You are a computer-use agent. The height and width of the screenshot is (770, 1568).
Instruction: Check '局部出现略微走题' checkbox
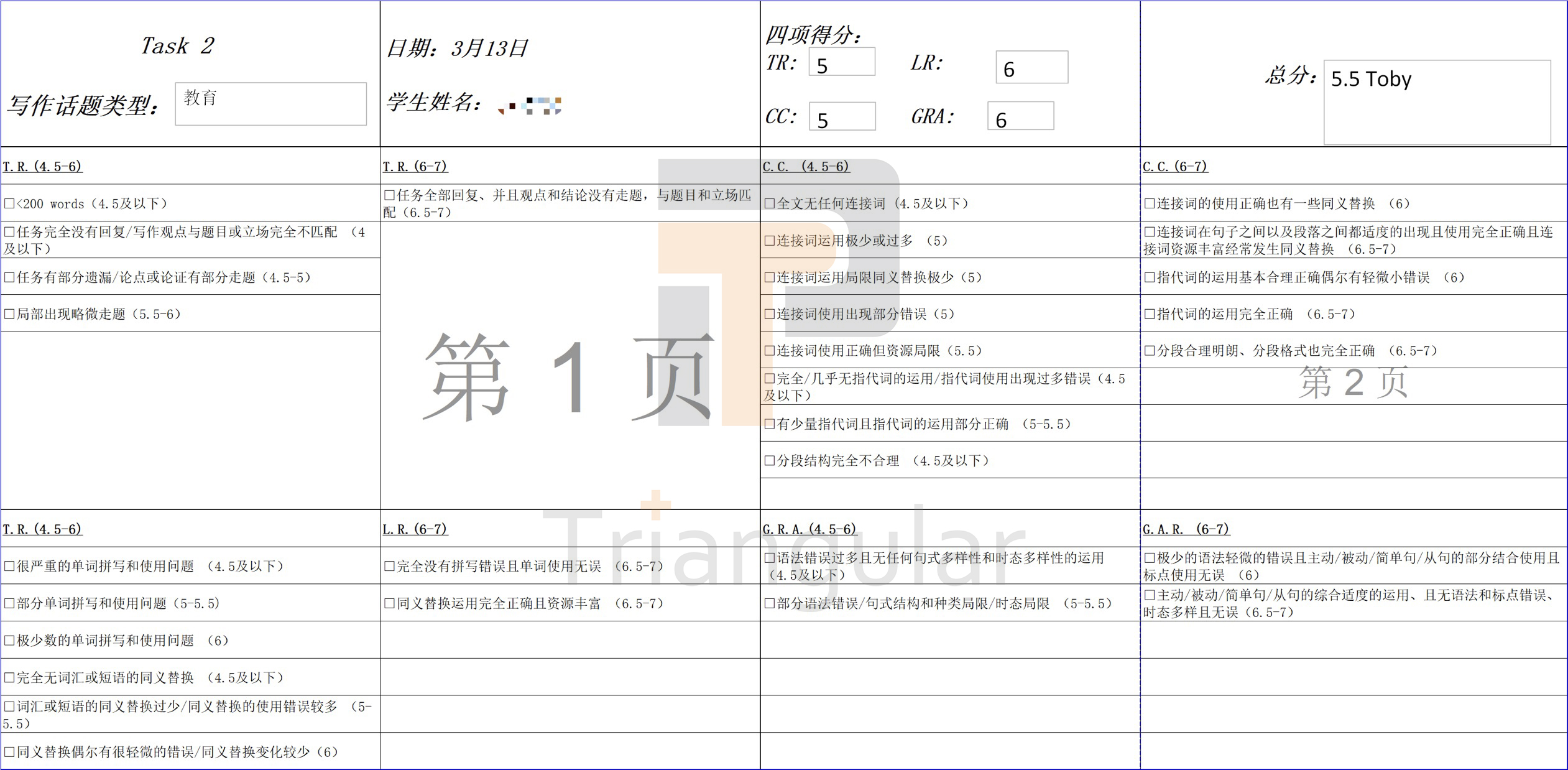[x=9, y=315]
